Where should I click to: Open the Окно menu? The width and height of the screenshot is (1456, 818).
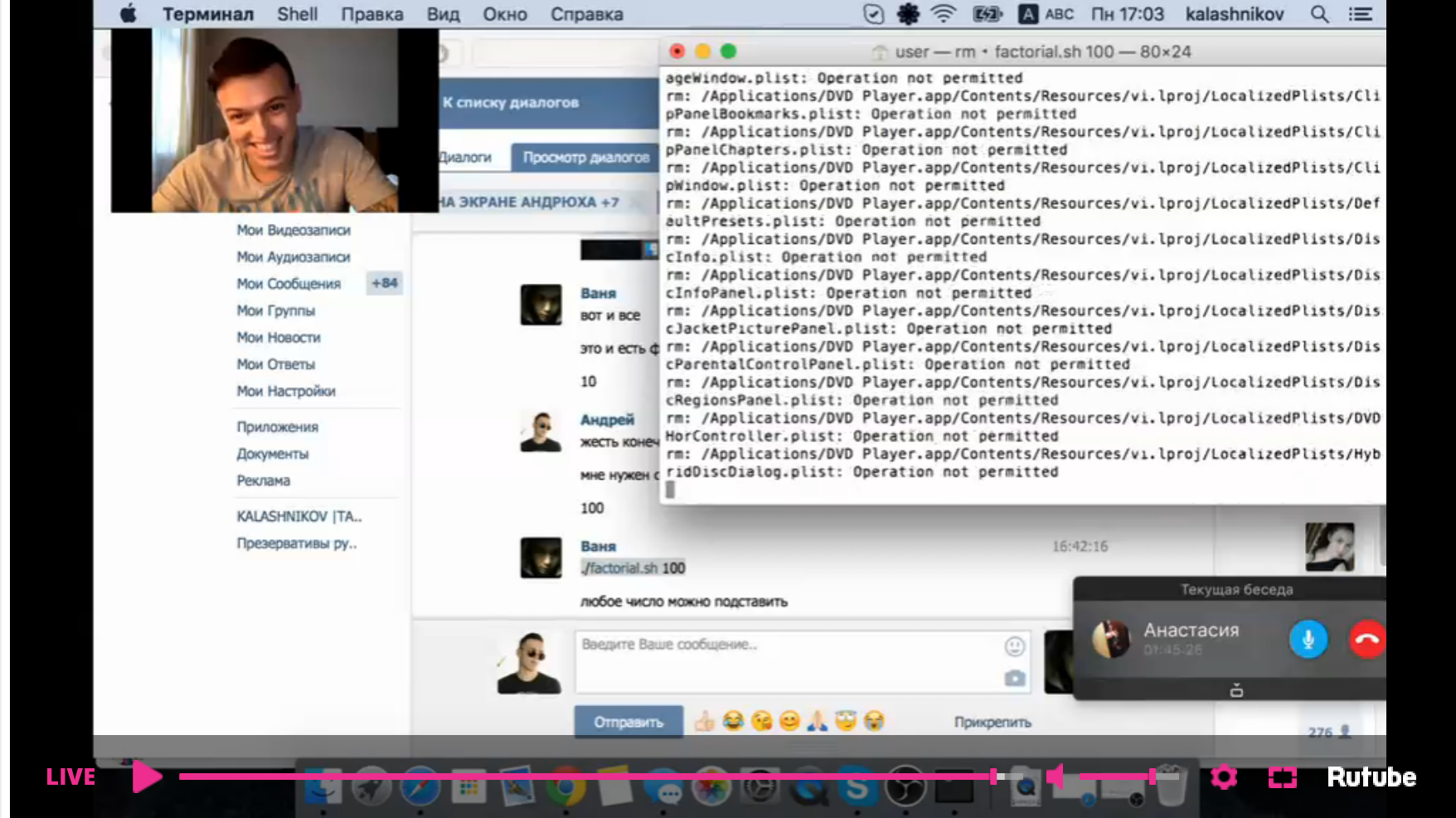pyautogui.click(x=505, y=14)
